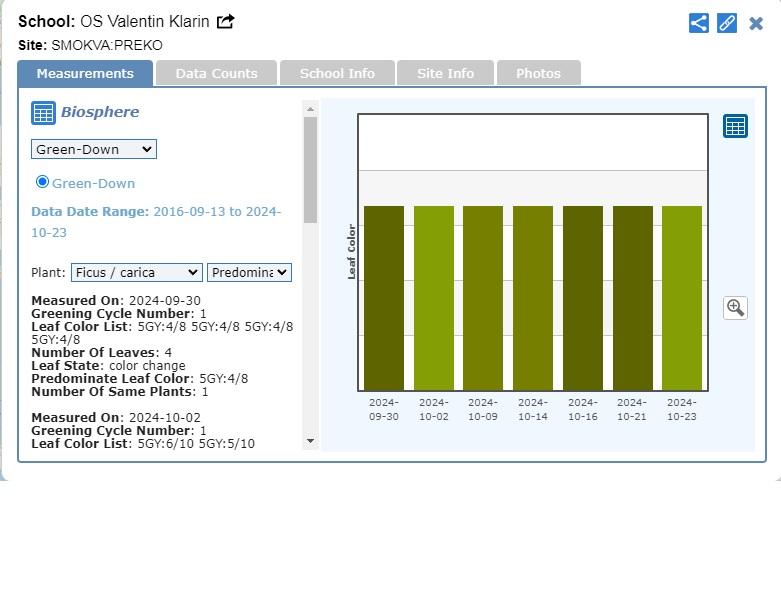View the Photos tab

pyautogui.click(x=538, y=73)
